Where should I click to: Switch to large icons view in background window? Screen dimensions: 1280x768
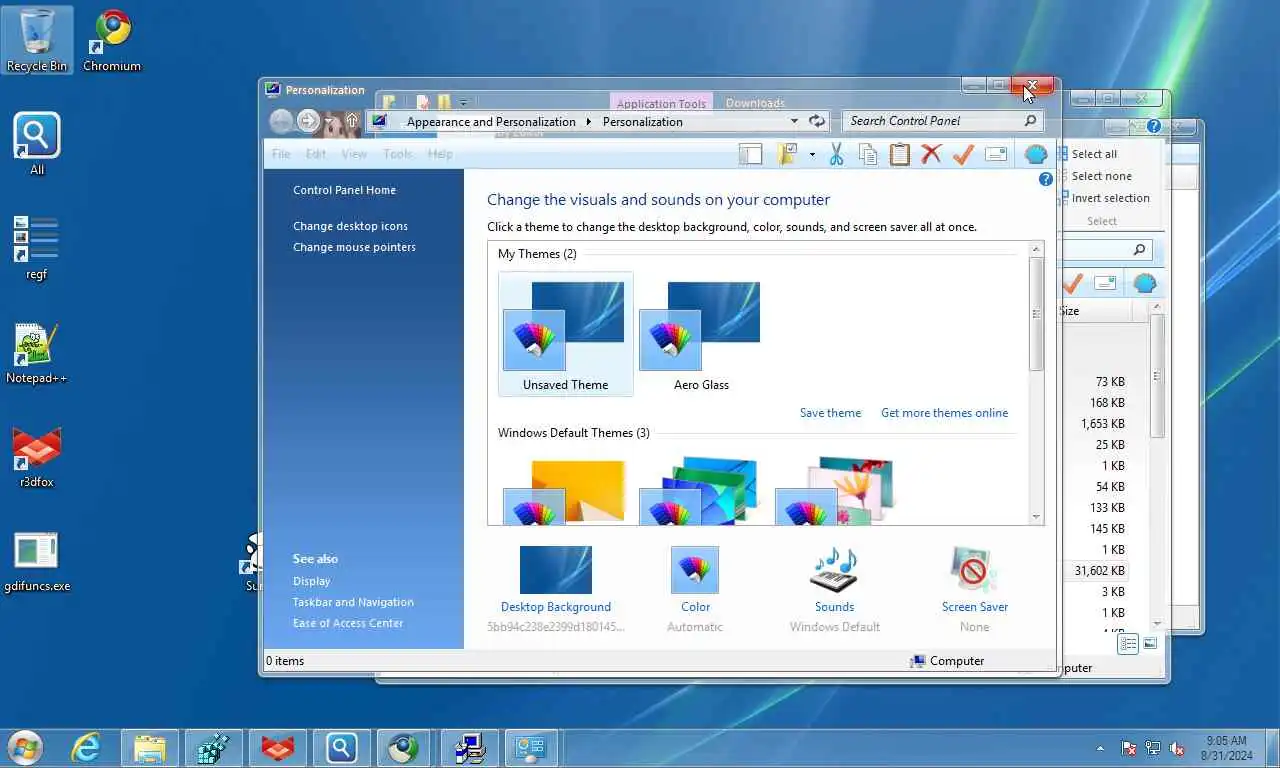[1150, 644]
